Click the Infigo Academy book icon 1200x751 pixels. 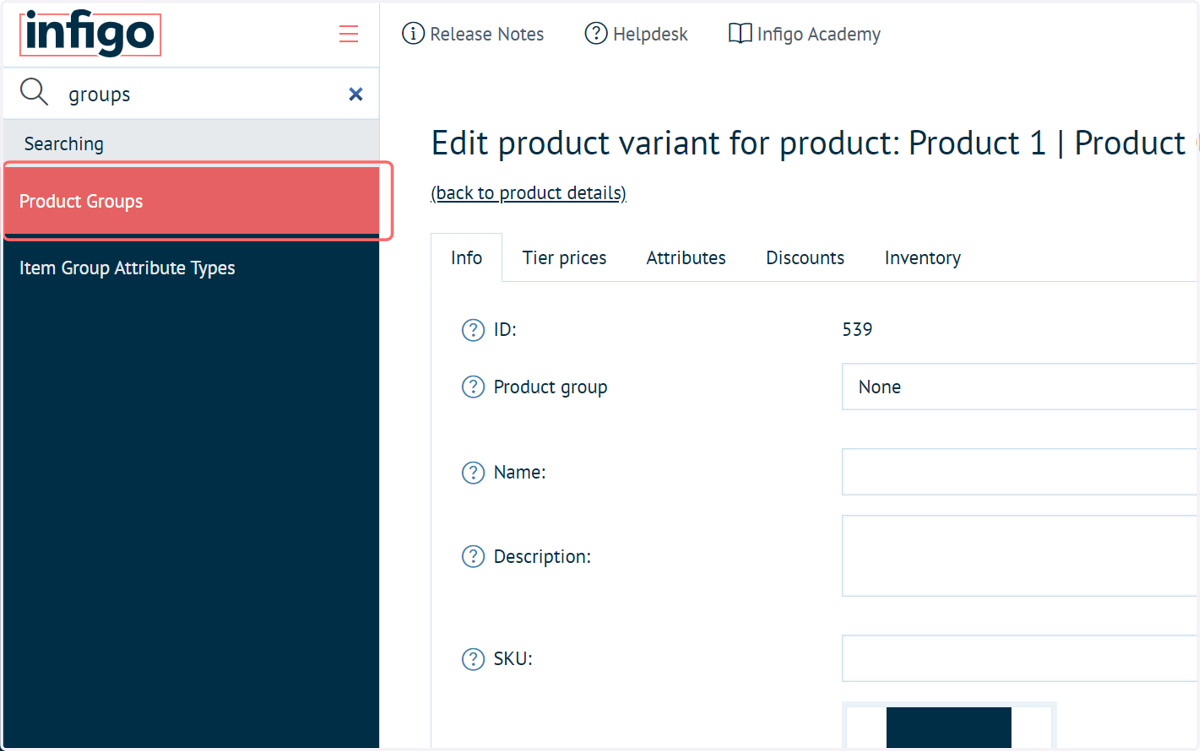pyautogui.click(x=740, y=34)
